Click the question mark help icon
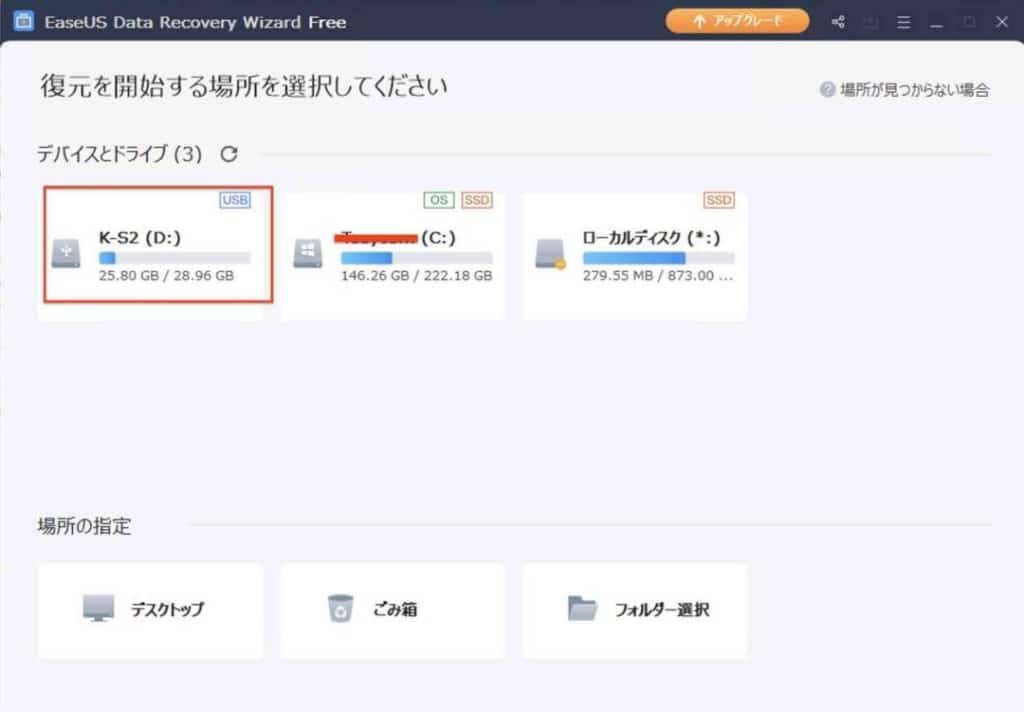The width and height of the screenshot is (1024, 712). (x=829, y=90)
